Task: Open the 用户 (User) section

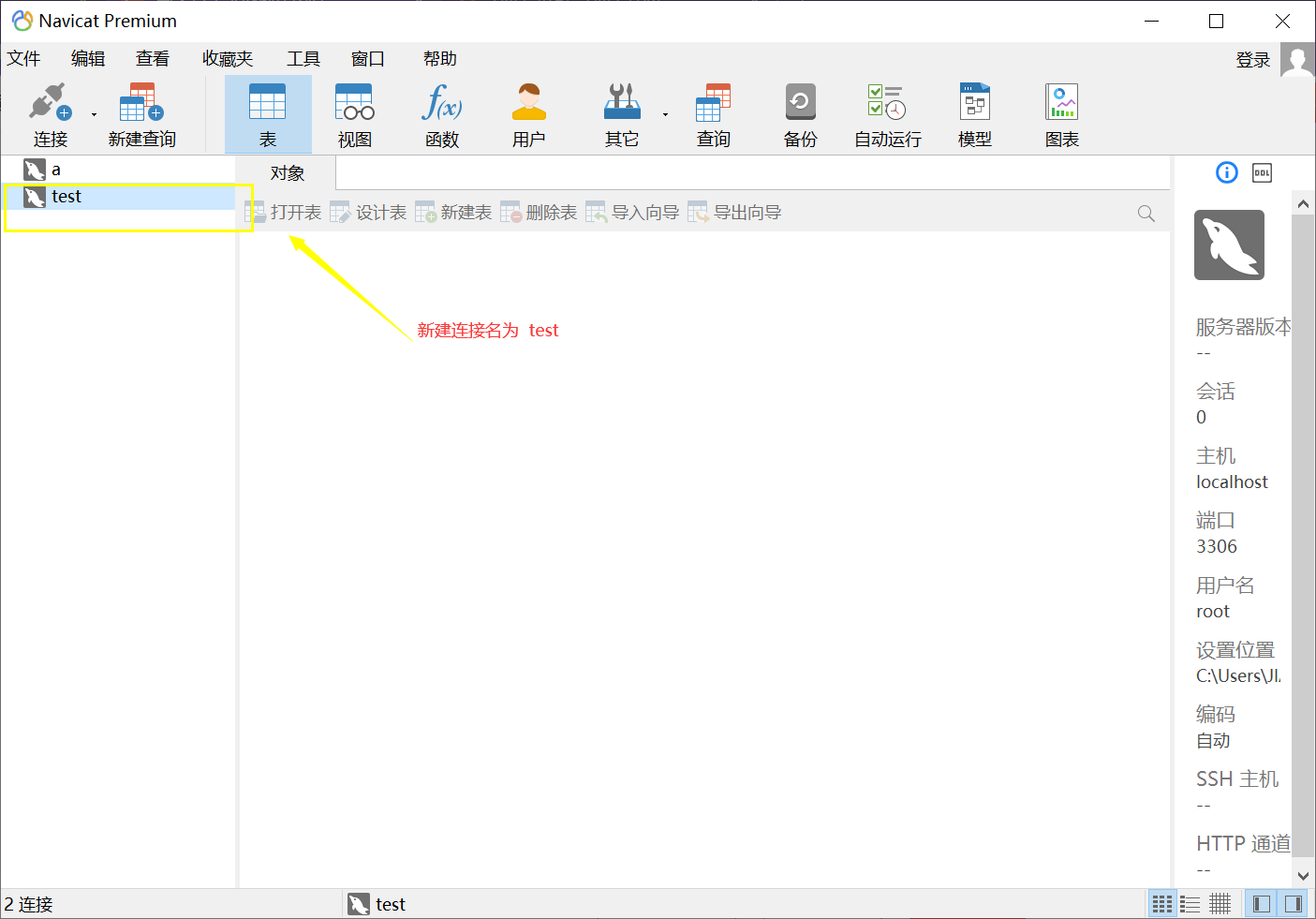Action: coord(529,114)
